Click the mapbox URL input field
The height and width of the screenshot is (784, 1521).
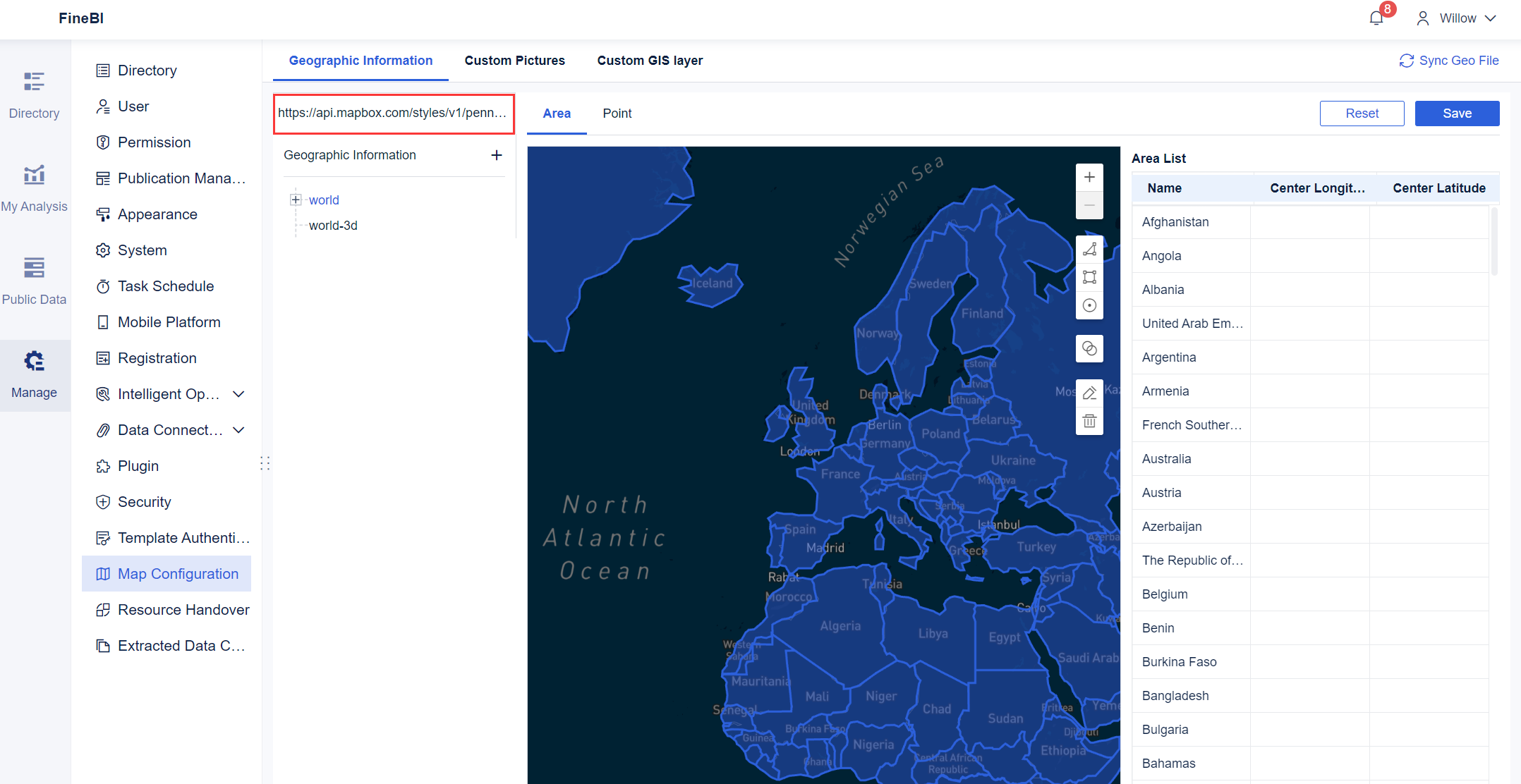[x=393, y=113]
